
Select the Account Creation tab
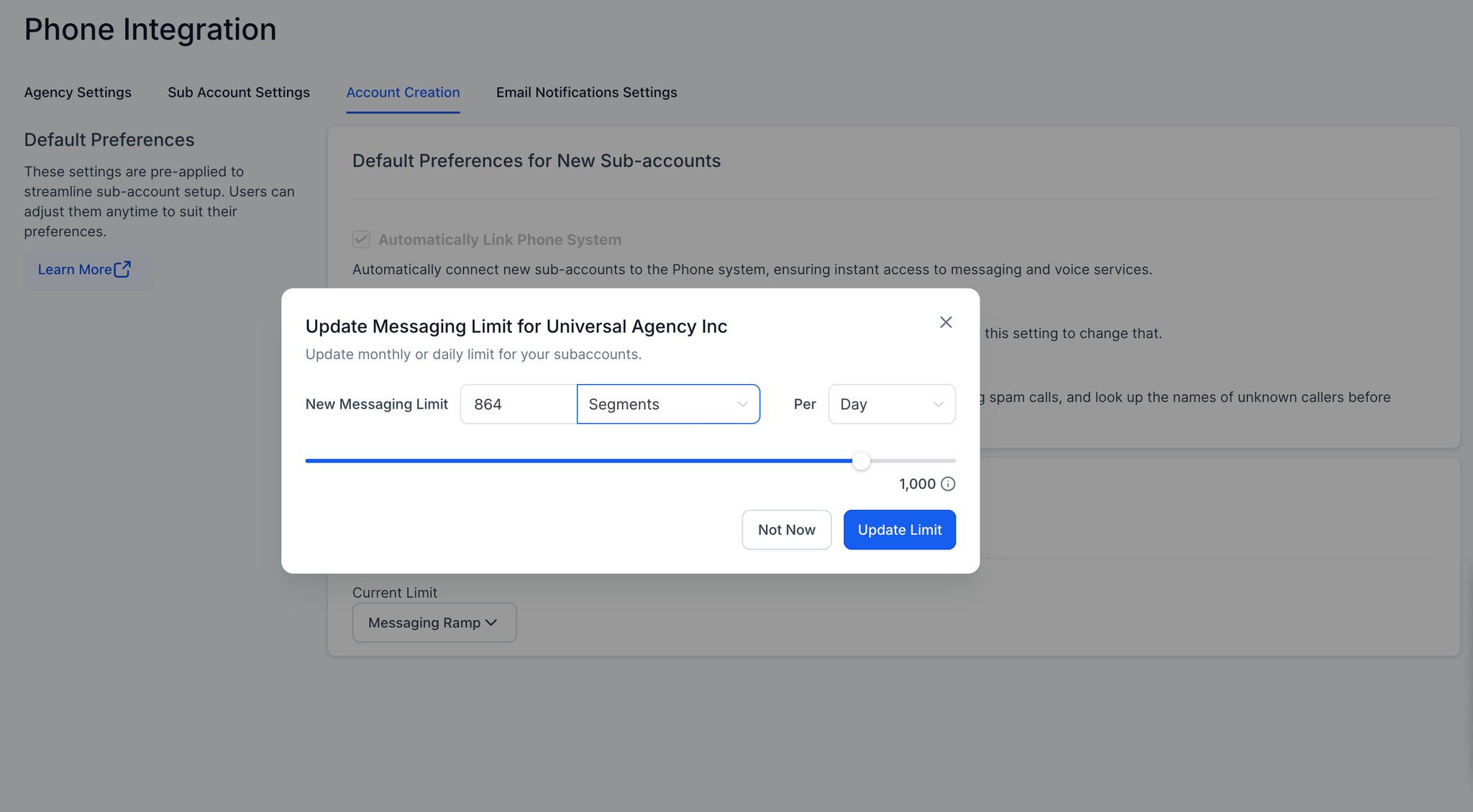point(403,92)
